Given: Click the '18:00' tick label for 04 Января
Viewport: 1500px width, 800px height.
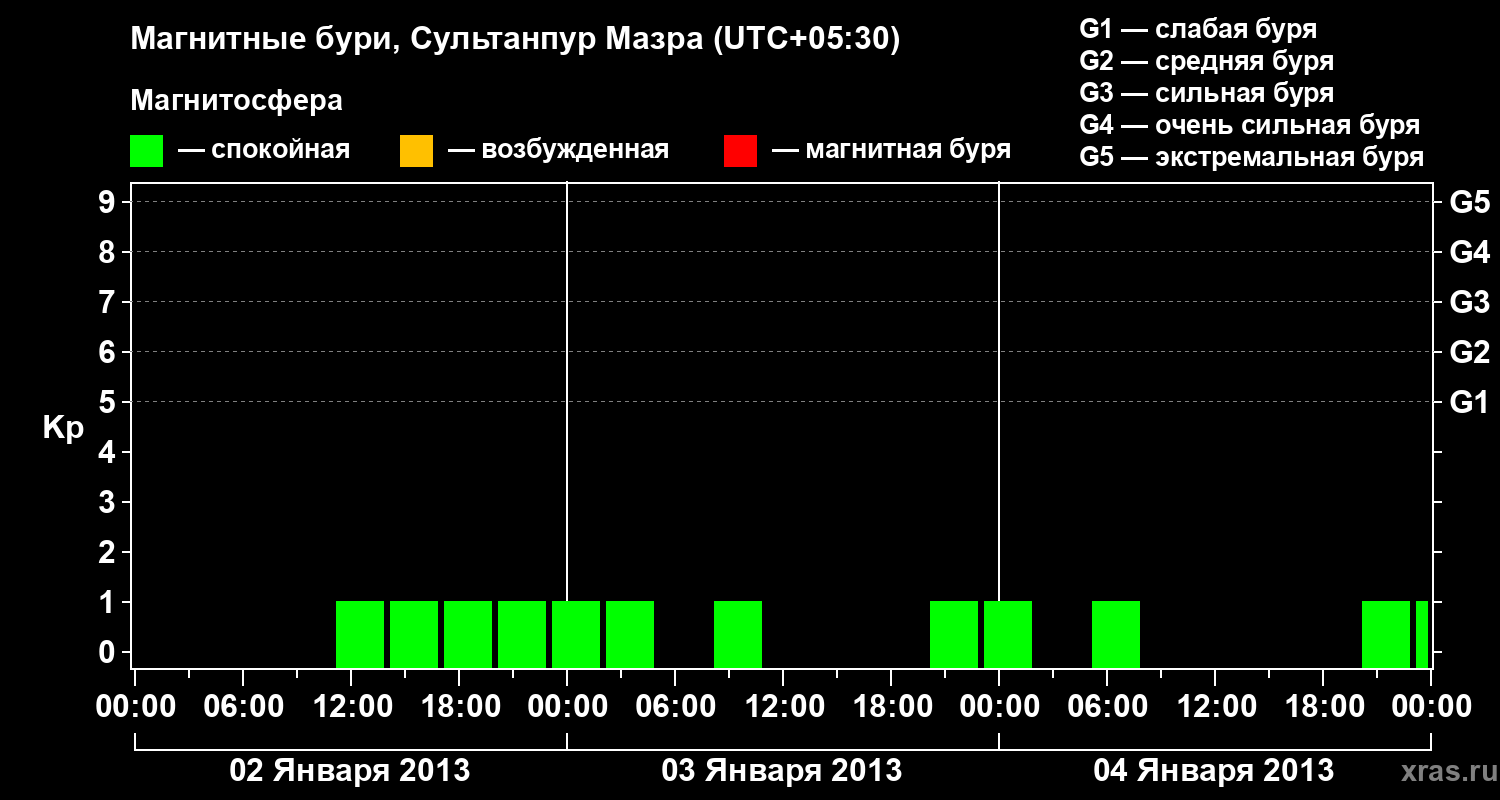Looking at the screenshot, I should tap(1323, 707).
